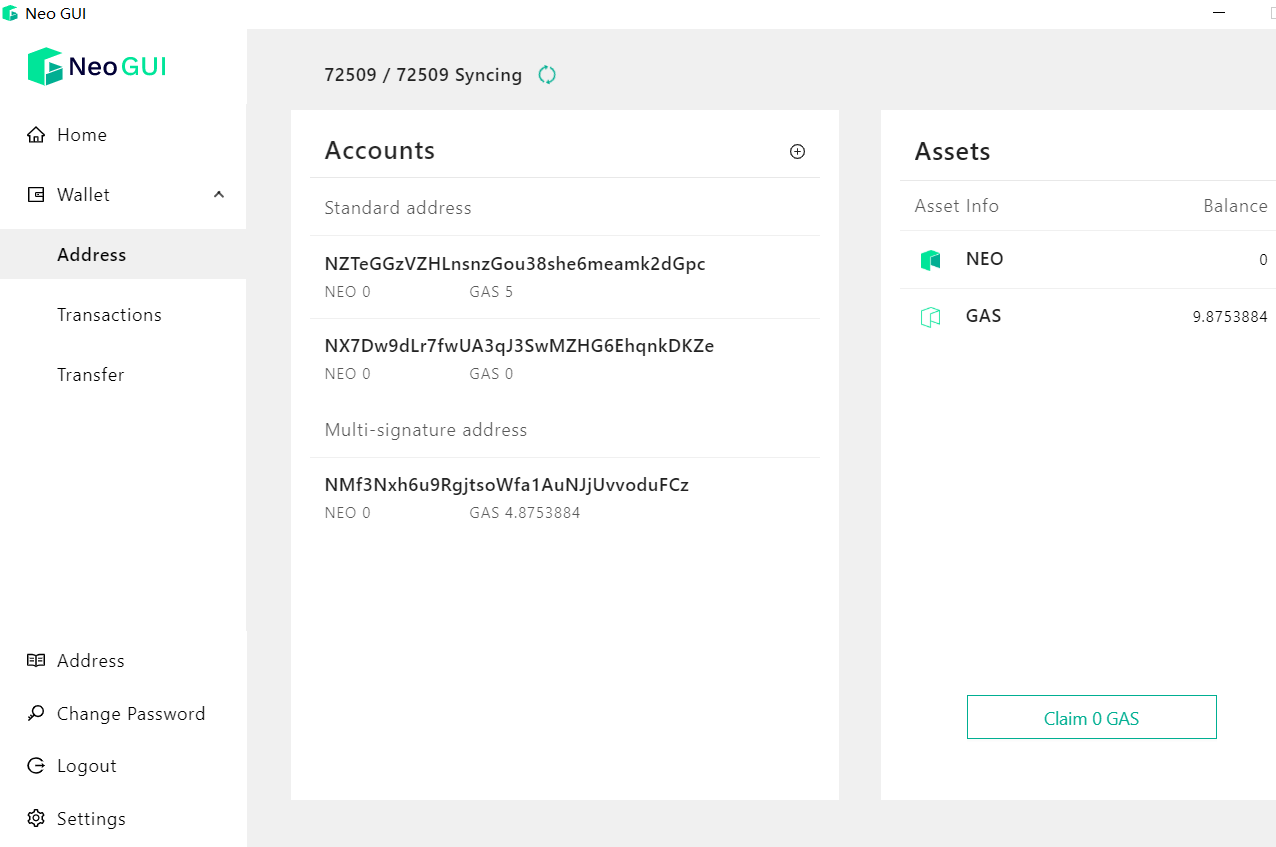
Task: Click the Settings gear icon
Action: point(36,819)
